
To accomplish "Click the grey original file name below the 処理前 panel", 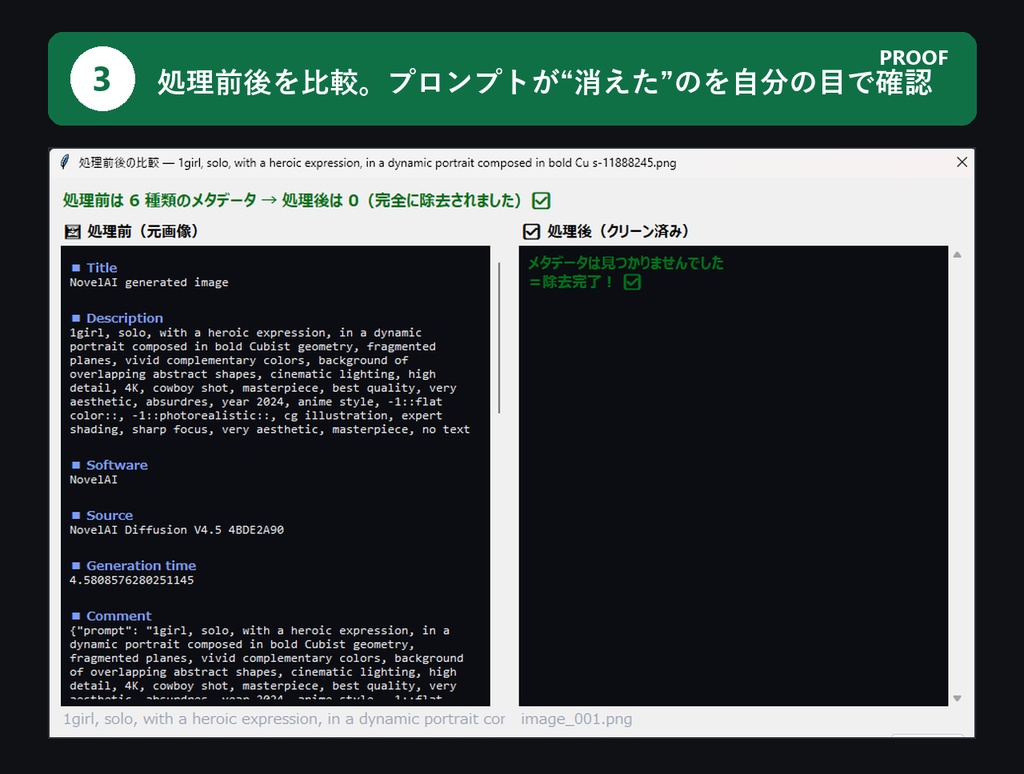I will [284, 719].
